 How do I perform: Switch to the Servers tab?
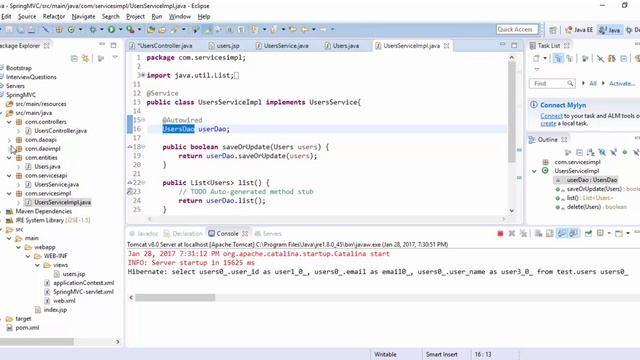268,233
